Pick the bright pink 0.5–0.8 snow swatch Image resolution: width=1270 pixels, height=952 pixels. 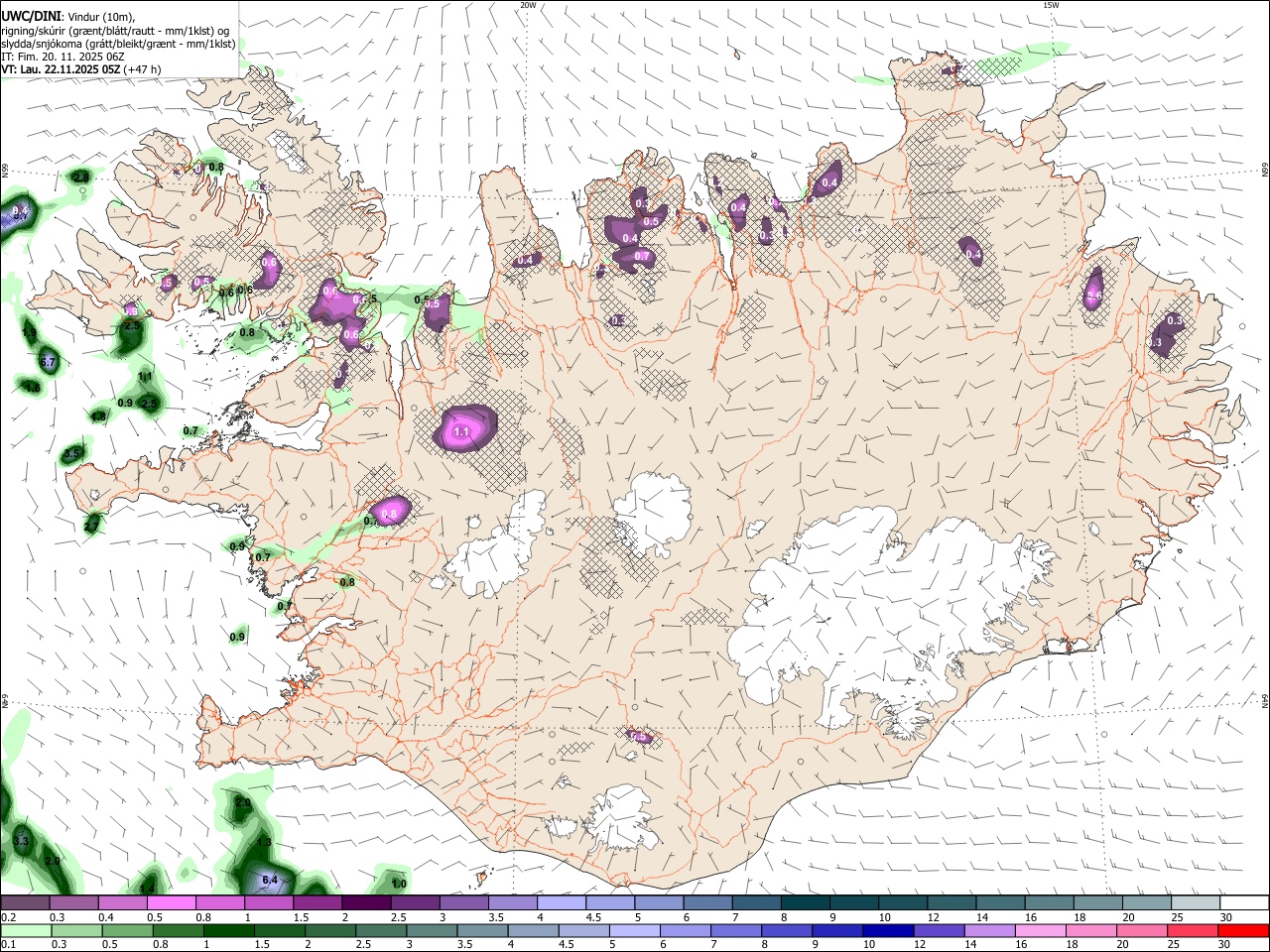click(171, 903)
